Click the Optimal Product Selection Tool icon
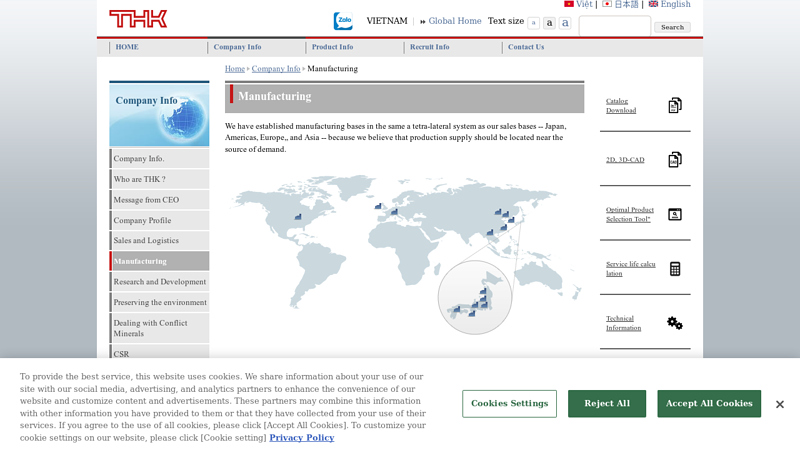The image size is (800, 450). tap(674, 214)
